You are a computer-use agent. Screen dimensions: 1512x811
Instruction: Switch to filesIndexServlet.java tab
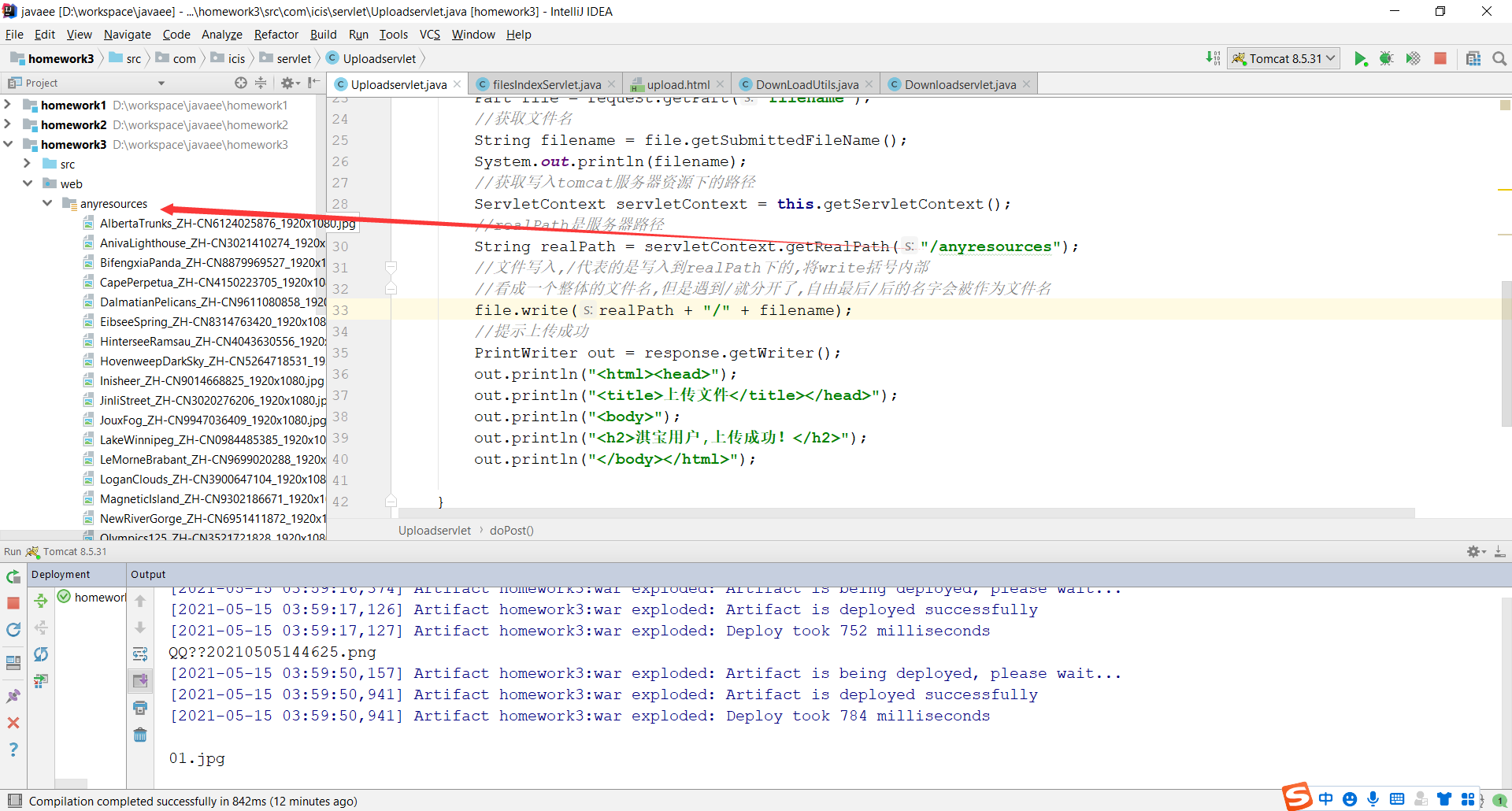(547, 84)
